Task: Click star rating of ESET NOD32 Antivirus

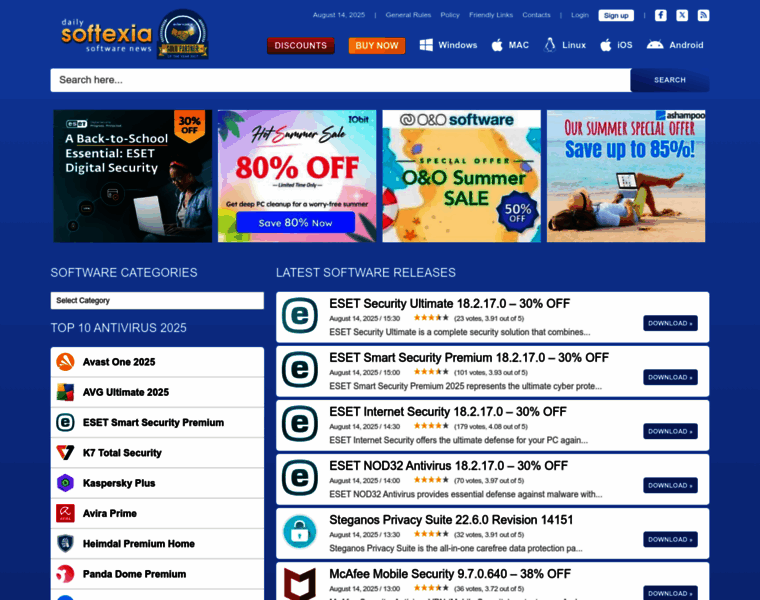Action: click(x=431, y=480)
